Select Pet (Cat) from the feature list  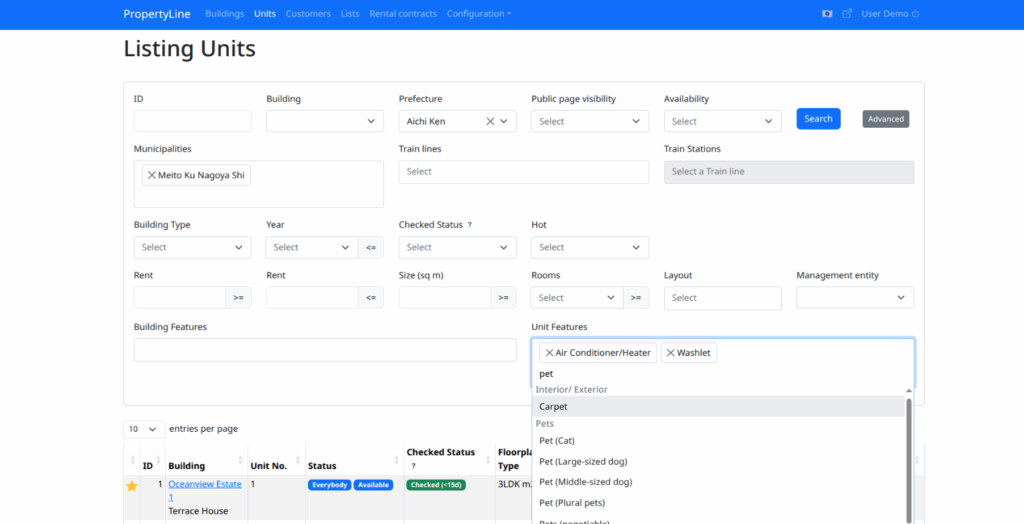[x=557, y=440]
